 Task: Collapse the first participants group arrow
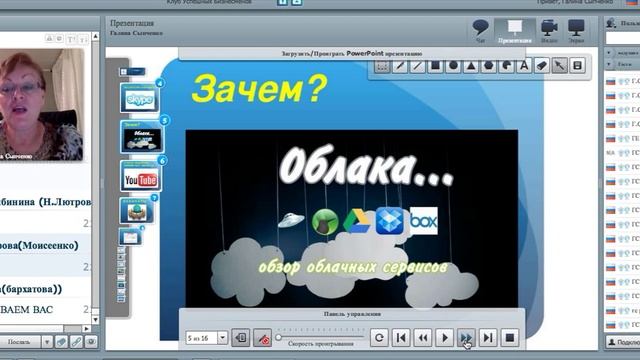coord(609,53)
